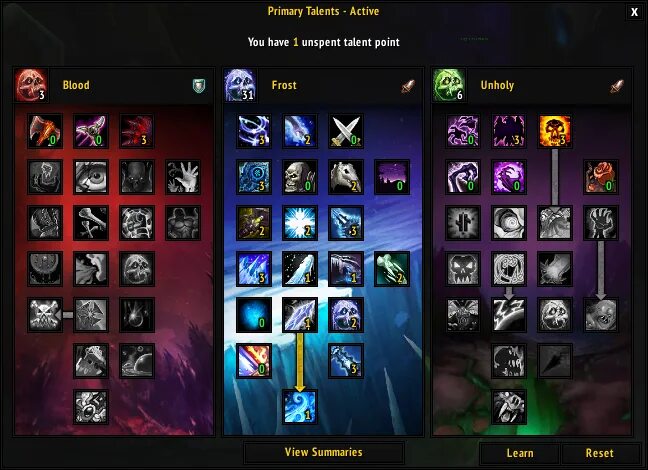Click the Frost tree sword role icon
This screenshot has height=470, width=648.
point(408,86)
